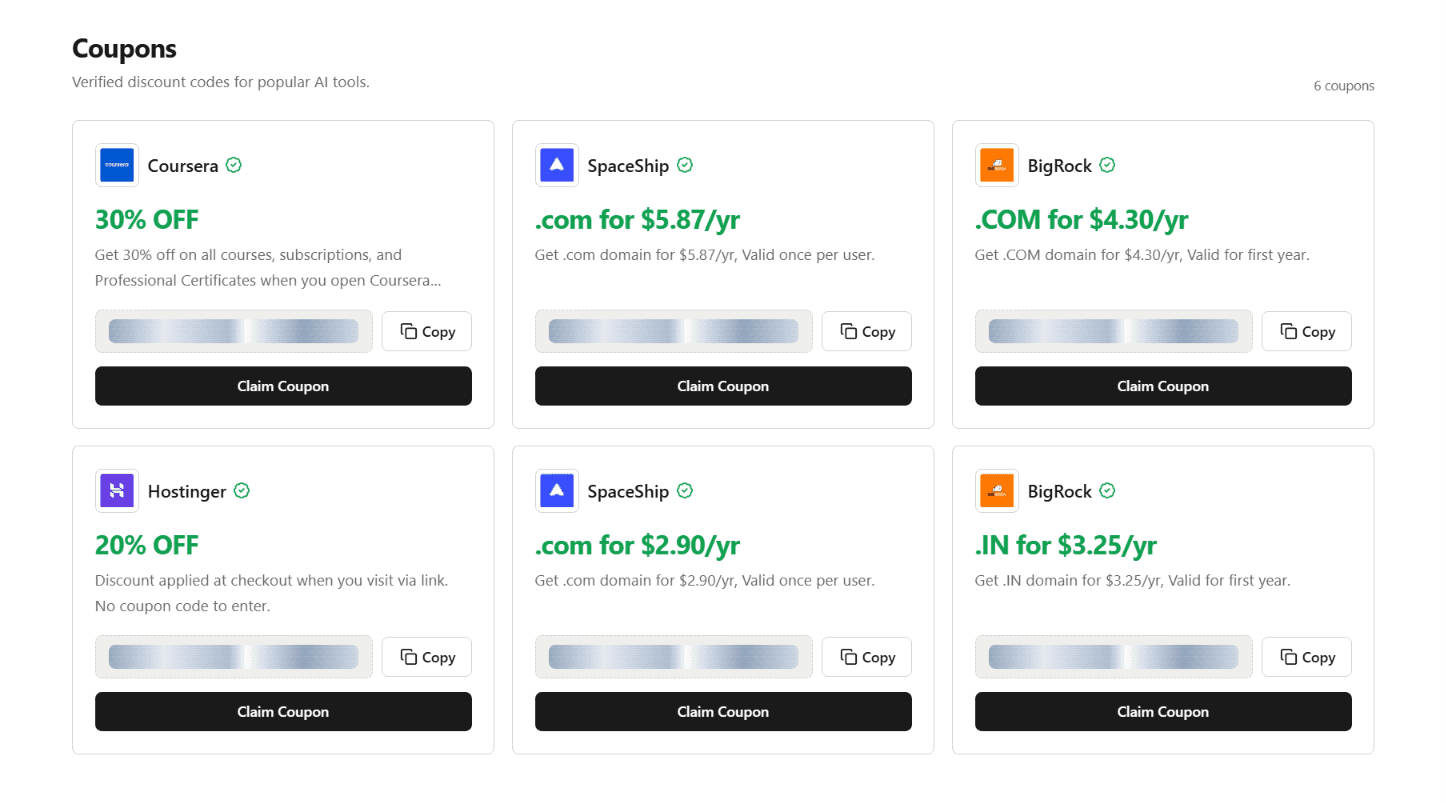Copy the SpaceShip $2.90/yr coupon code
Image resolution: width=1446 pixels, height=803 pixels.
click(x=867, y=657)
